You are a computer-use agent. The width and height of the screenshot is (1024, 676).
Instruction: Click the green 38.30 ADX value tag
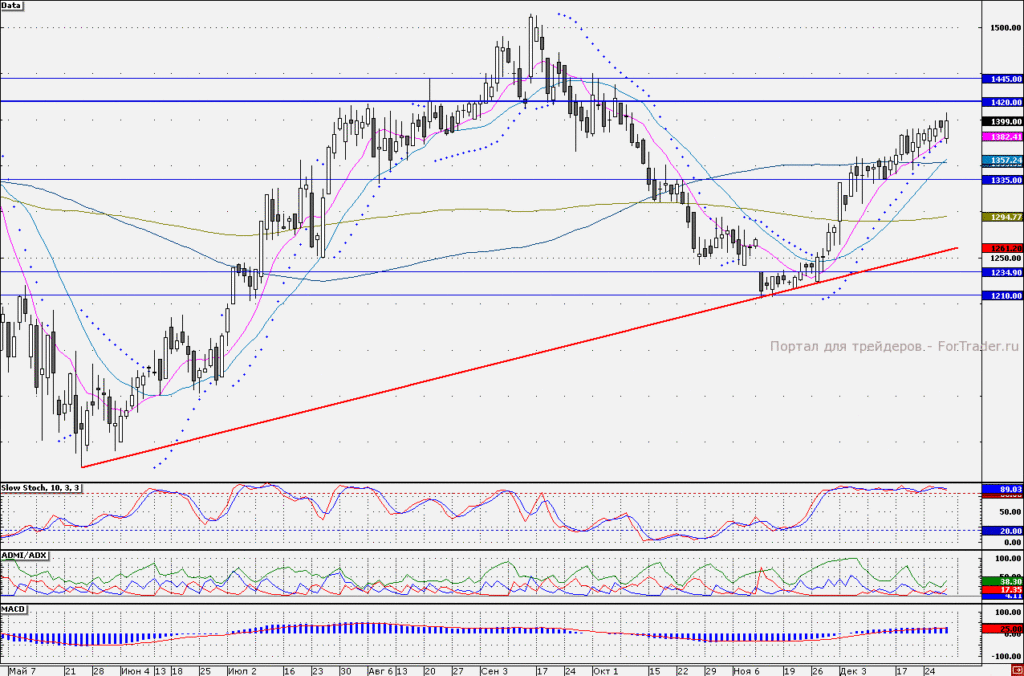(x=1002, y=580)
